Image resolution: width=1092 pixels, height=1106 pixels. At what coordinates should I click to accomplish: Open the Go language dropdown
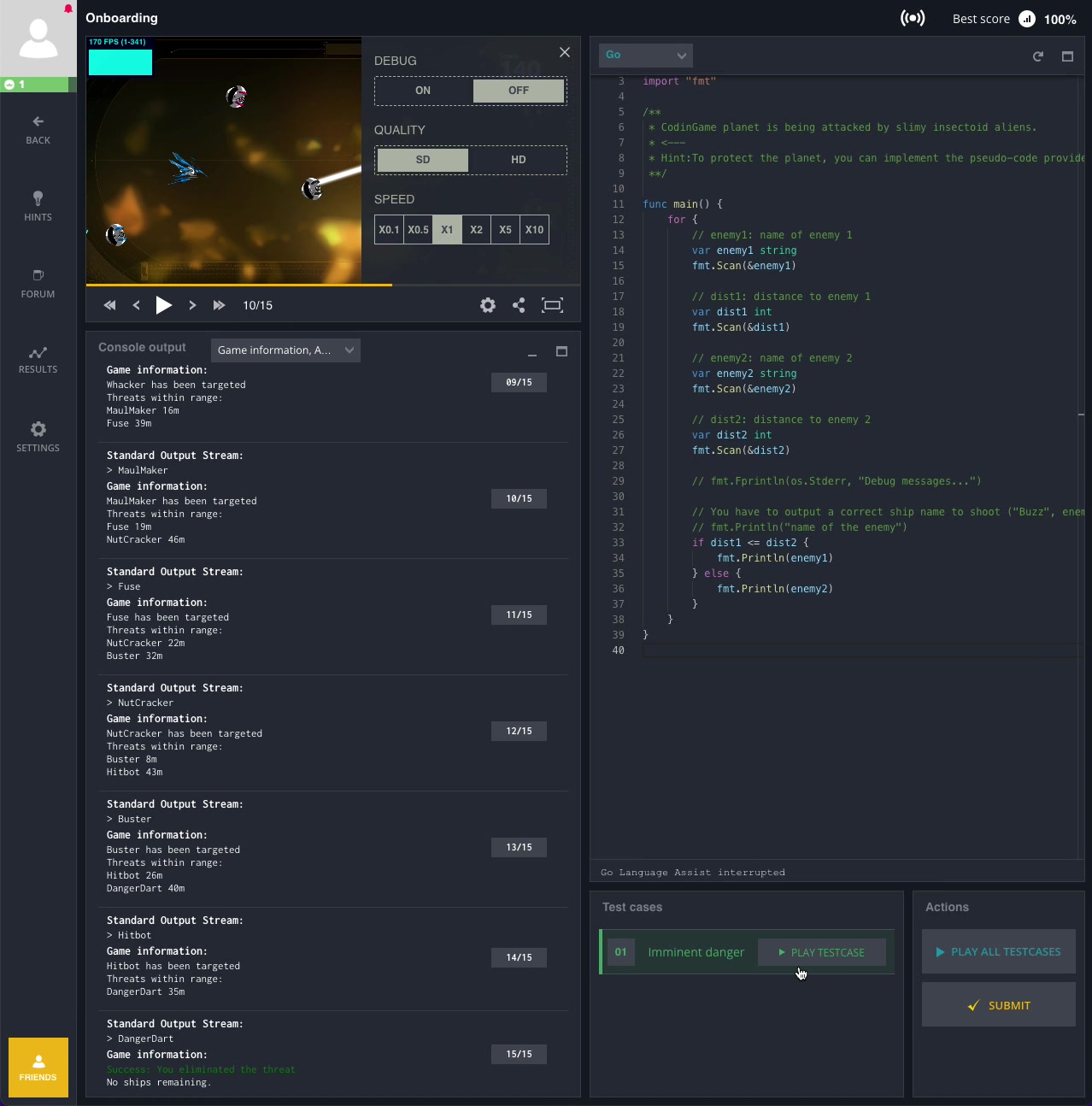(645, 56)
